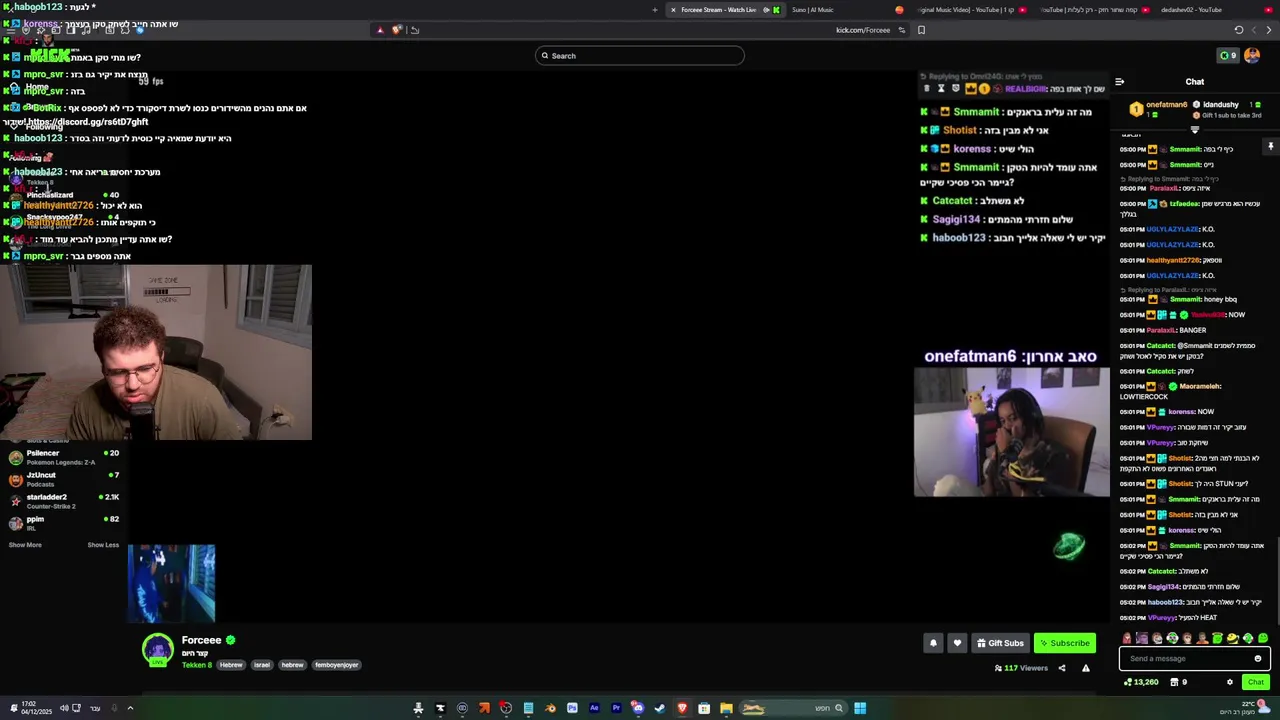1280x720 pixels.
Task: Open Blender from the taskbar
Action: click(550, 708)
